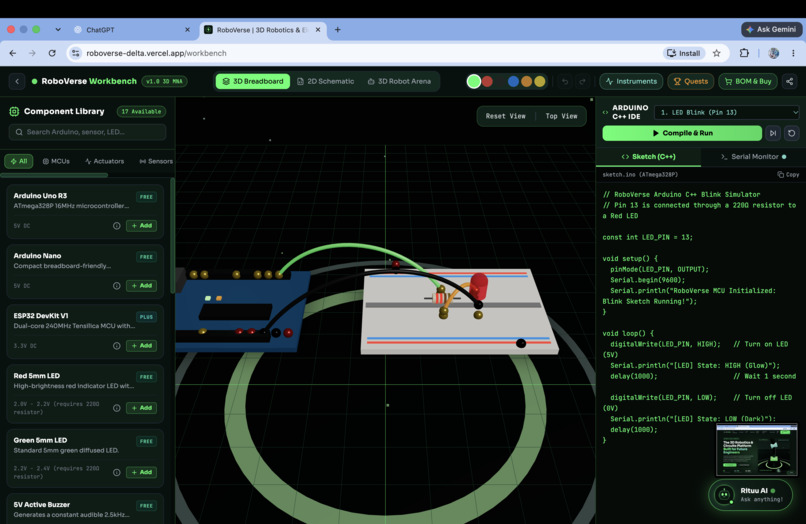Image resolution: width=806 pixels, height=524 pixels.
Task: Click the back arrow beside RoboVerse Workbench
Action: 17,81
